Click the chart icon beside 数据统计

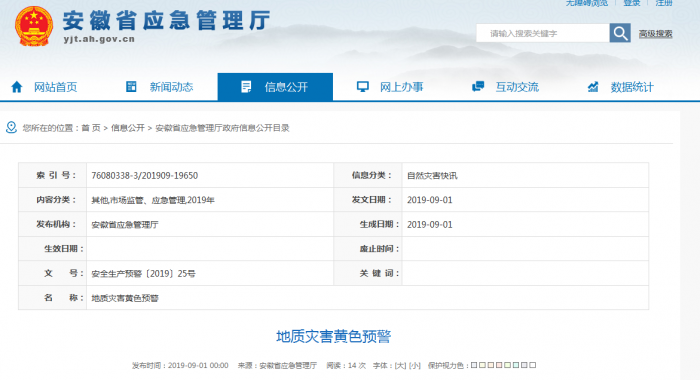click(593, 87)
